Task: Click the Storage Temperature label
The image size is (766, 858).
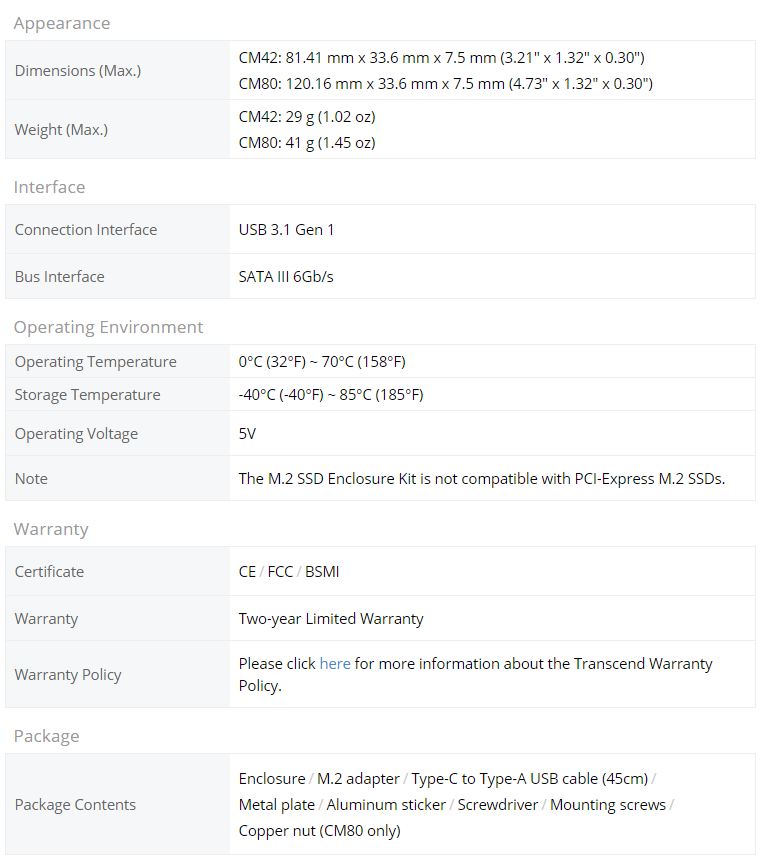Action: point(87,395)
